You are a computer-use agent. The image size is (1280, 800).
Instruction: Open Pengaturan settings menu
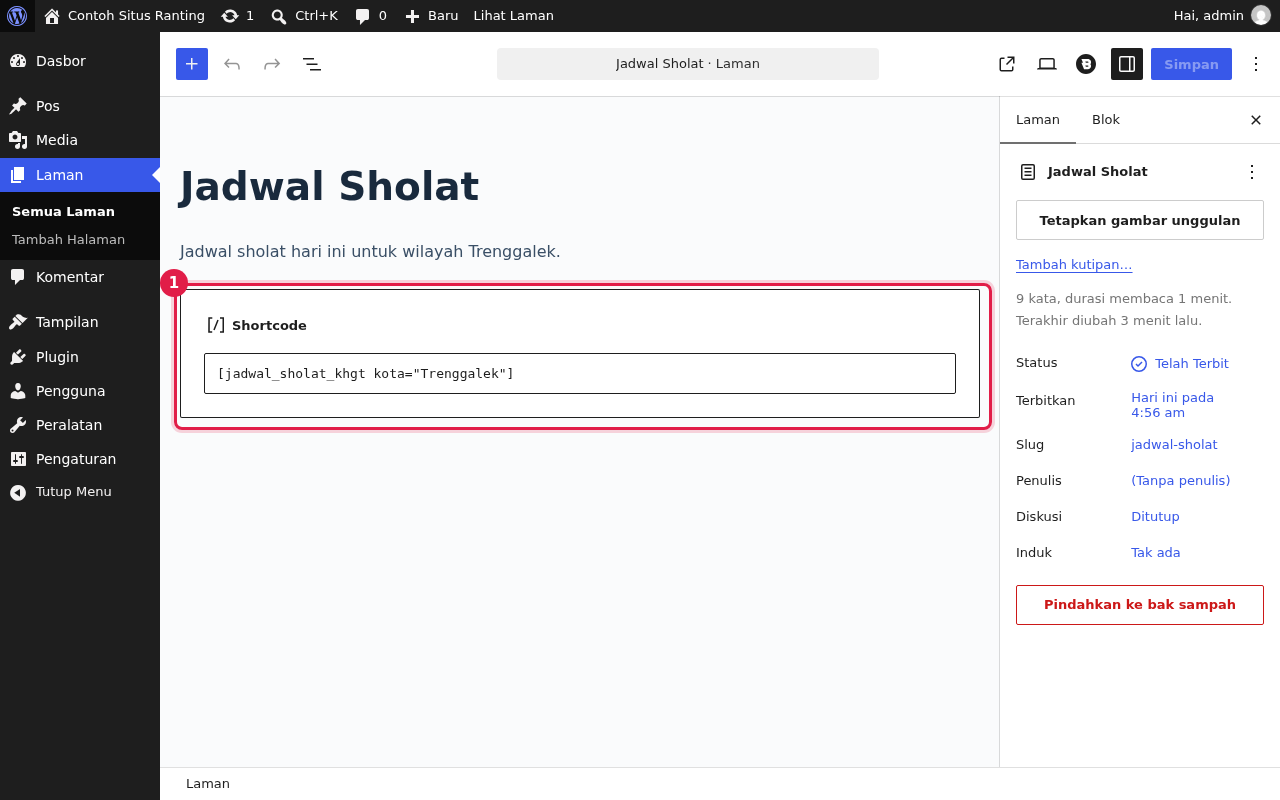(80, 459)
